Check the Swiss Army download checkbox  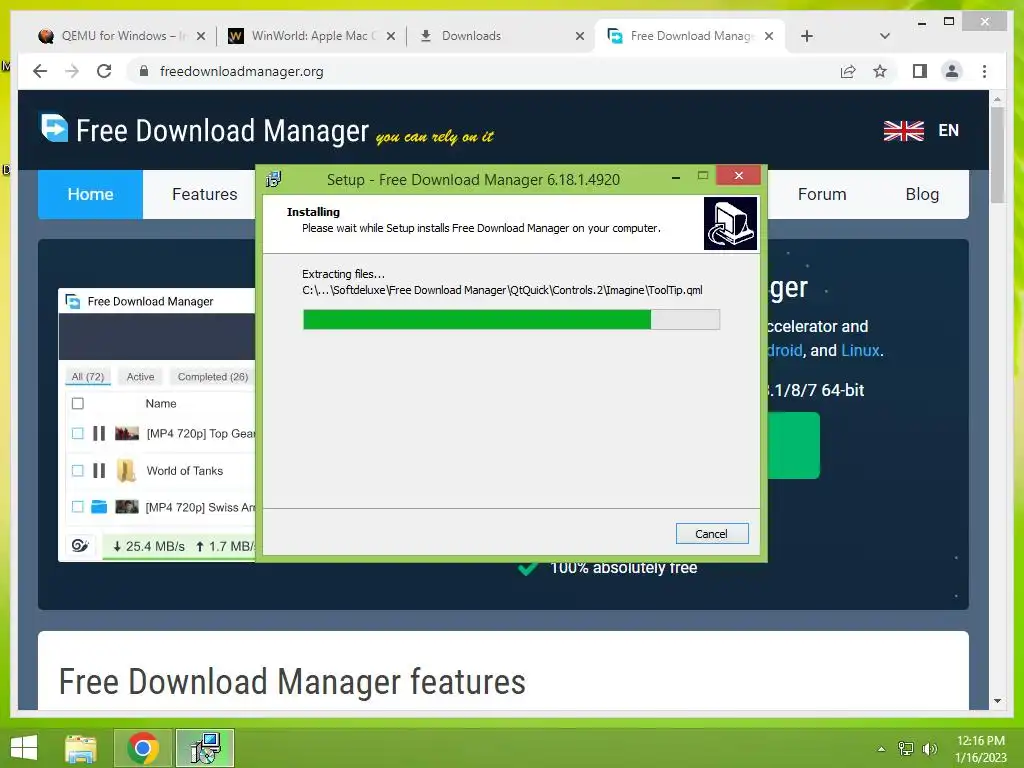click(78, 507)
